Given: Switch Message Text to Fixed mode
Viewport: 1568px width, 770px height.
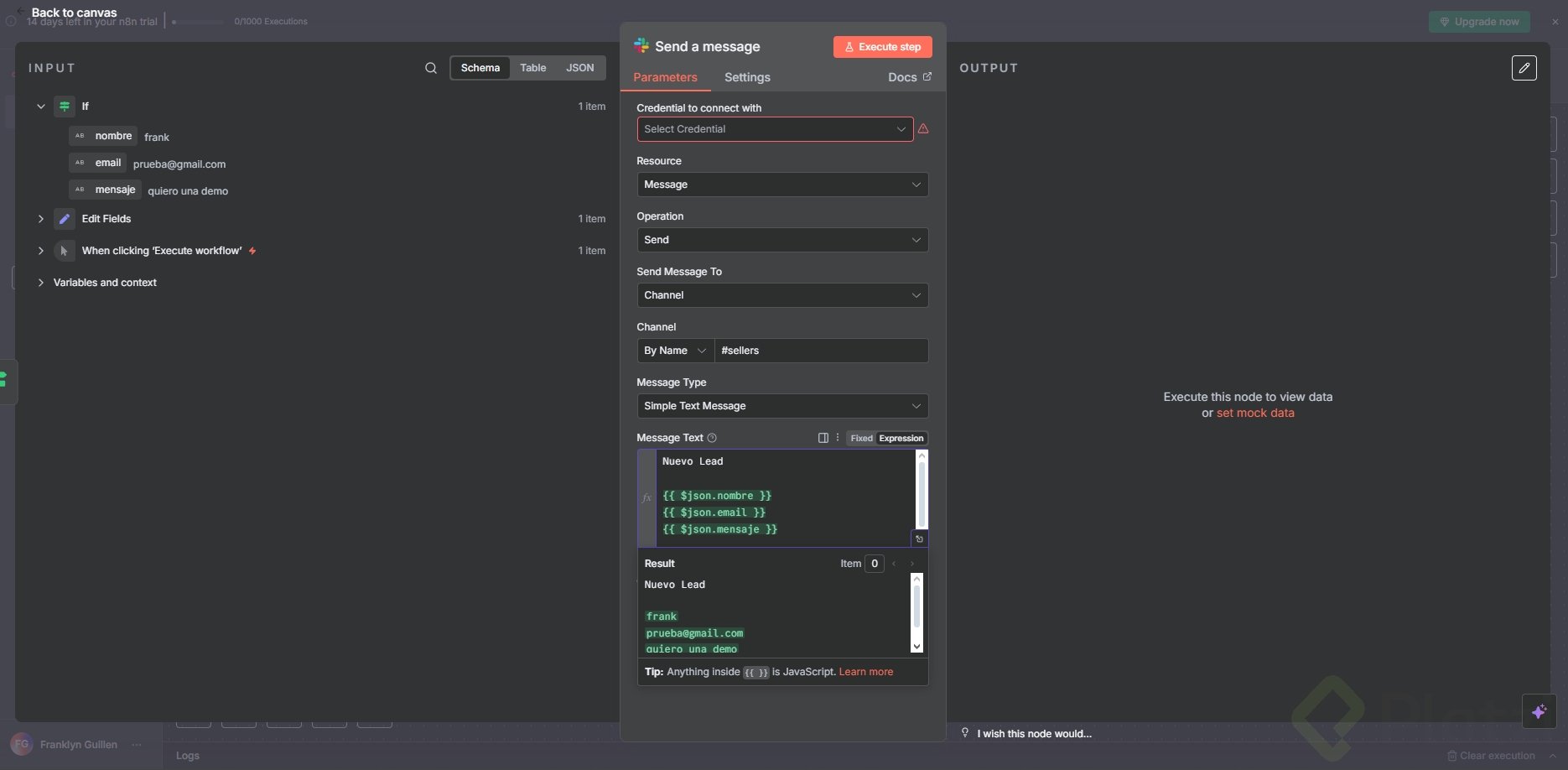Looking at the screenshot, I should click(861, 438).
